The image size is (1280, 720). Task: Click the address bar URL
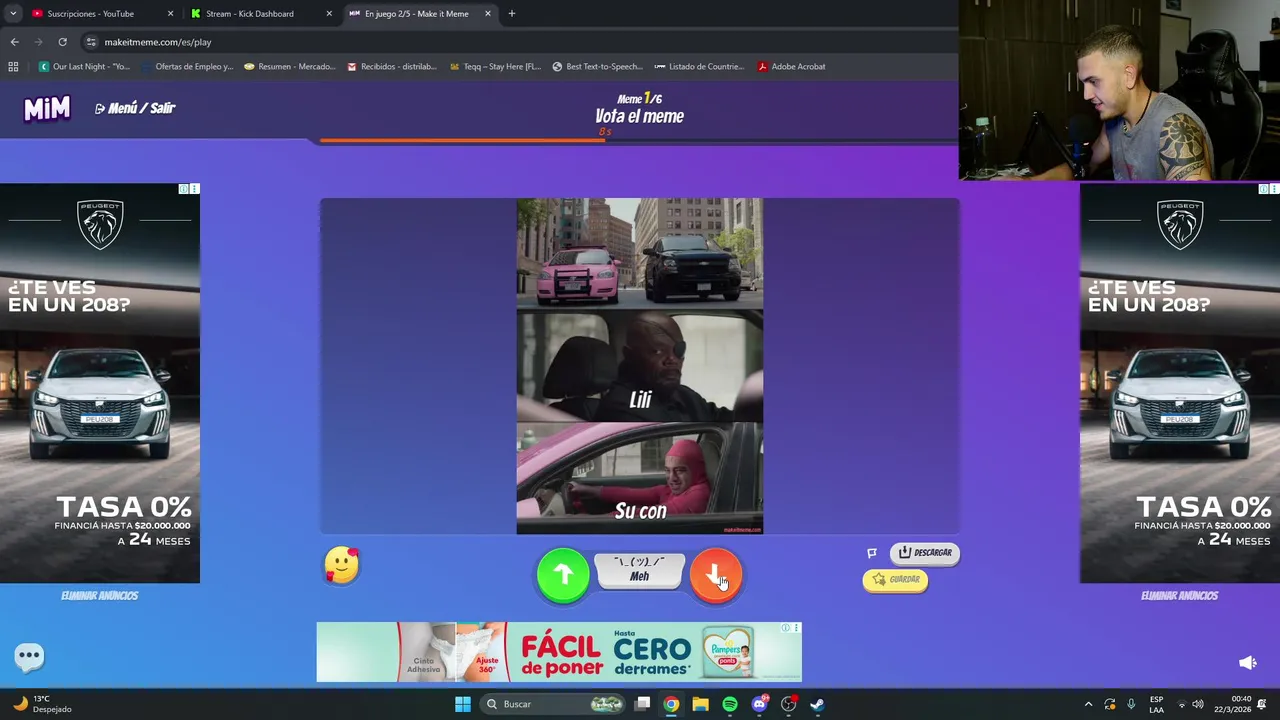pyautogui.click(x=158, y=42)
